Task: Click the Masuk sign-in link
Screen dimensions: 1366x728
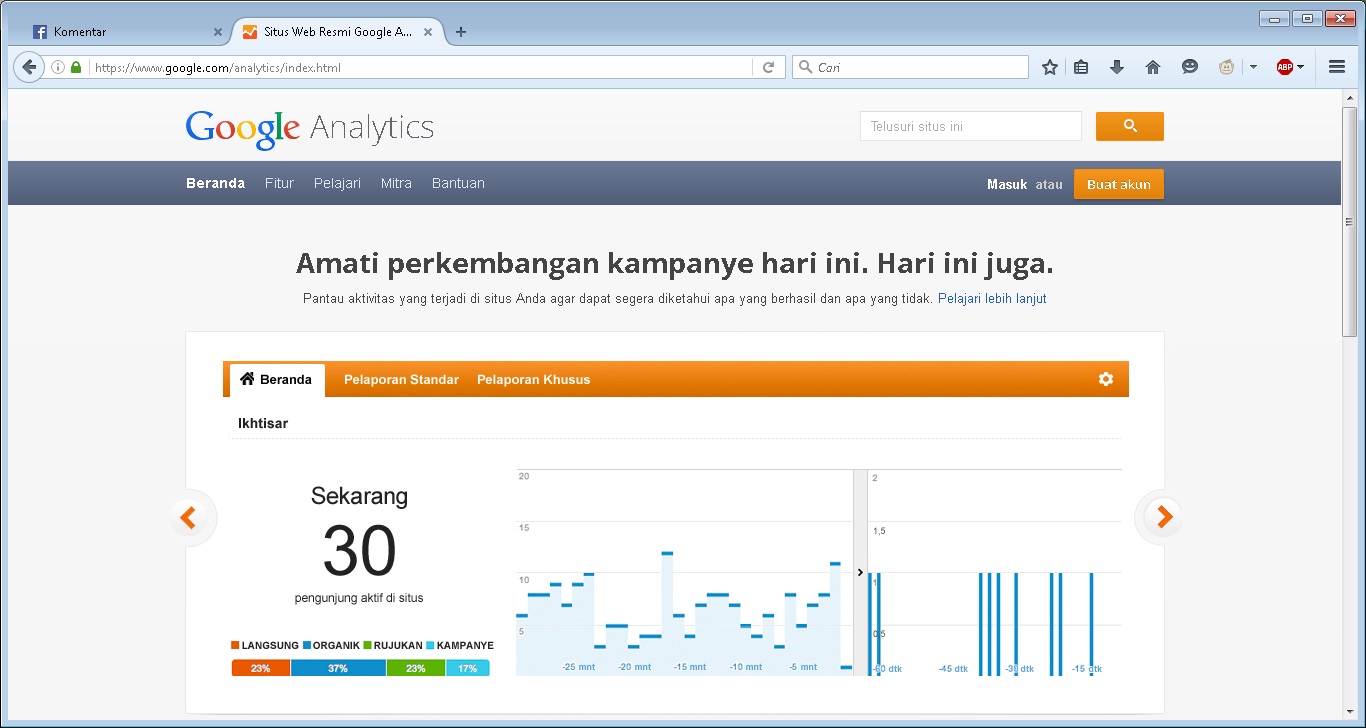Action: [1007, 184]
